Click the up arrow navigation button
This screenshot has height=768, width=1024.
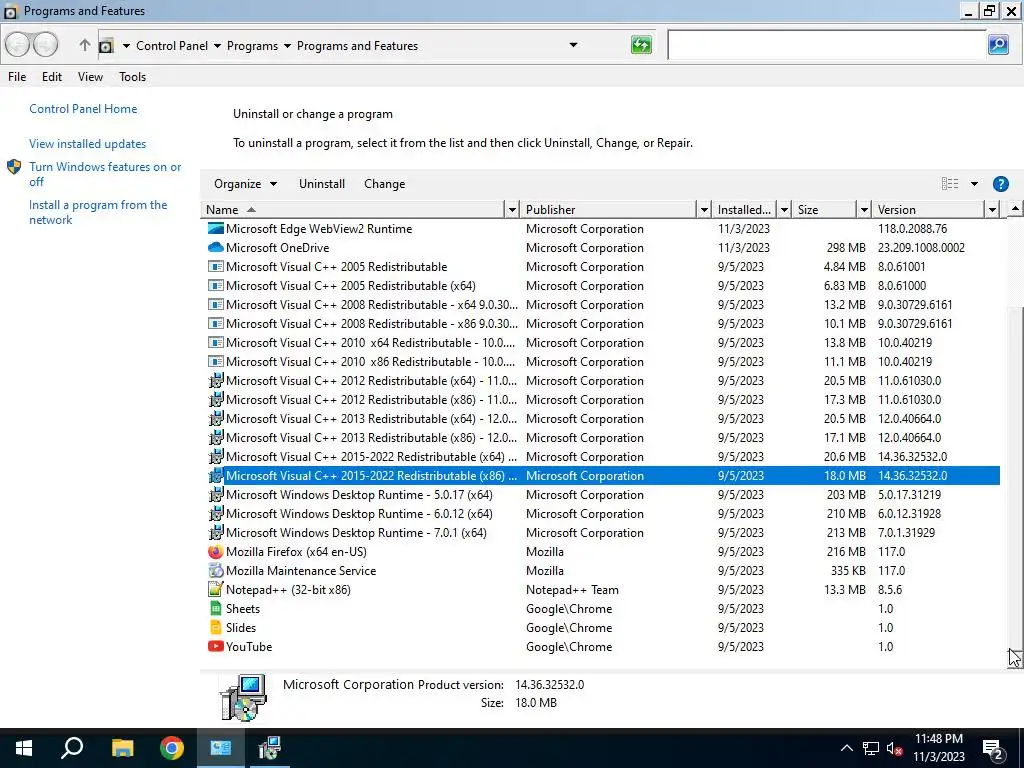[x=84, y=45]
